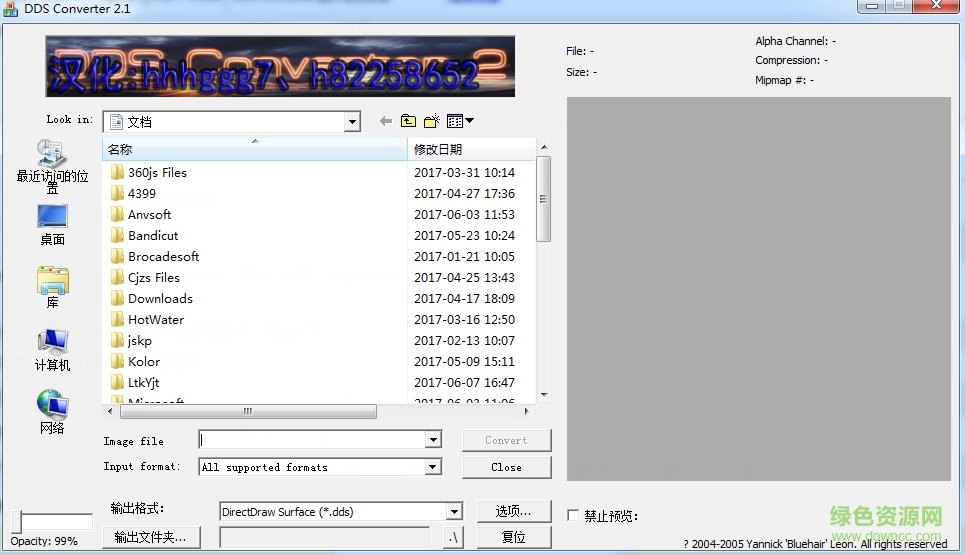Select the LtkYjt folder icon

click(117, 382)
